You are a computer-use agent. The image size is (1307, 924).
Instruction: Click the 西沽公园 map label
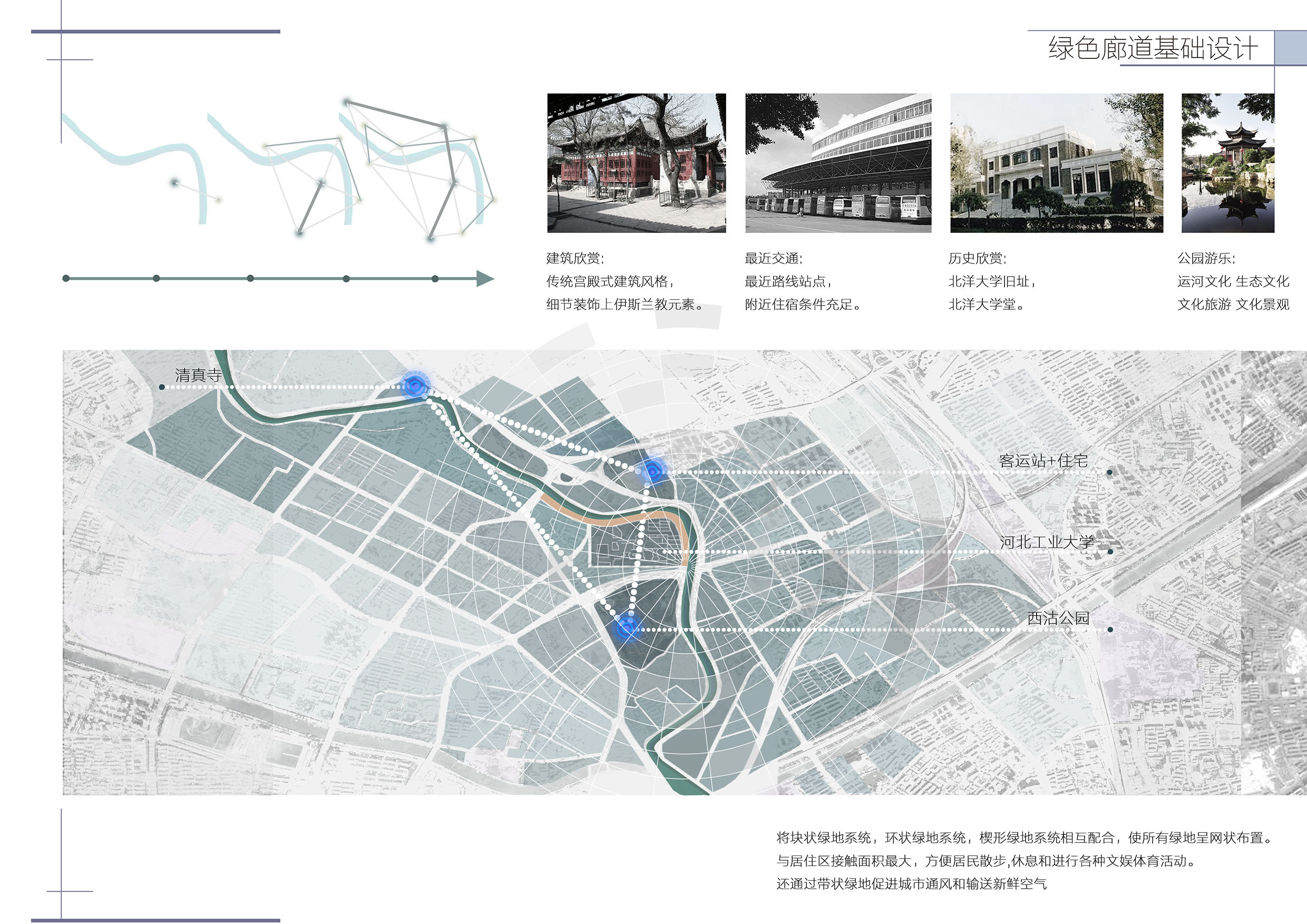[x=1058, y=618]
